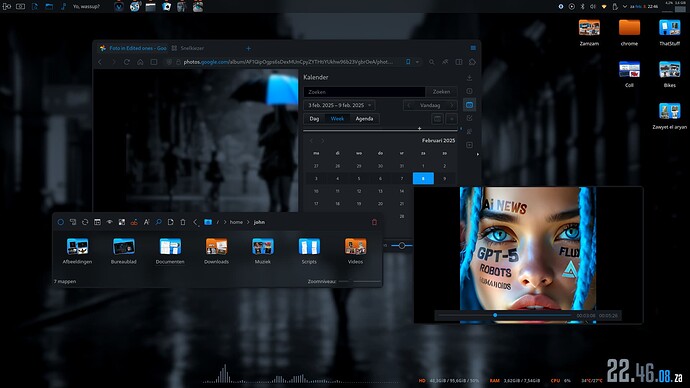The width and height of the screenshot is (690, 388).
Task: Open the Coll desktop folder
Action: point(629,73)
